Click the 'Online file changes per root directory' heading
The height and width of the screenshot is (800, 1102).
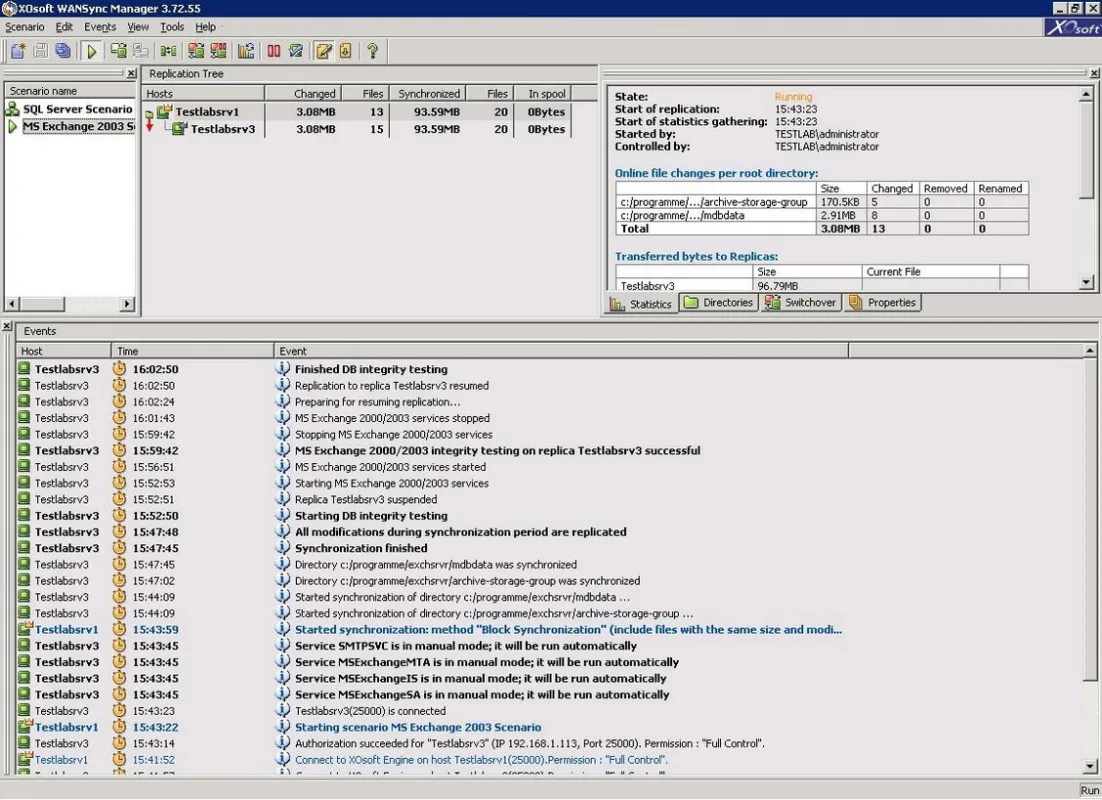tap(716, 173)
